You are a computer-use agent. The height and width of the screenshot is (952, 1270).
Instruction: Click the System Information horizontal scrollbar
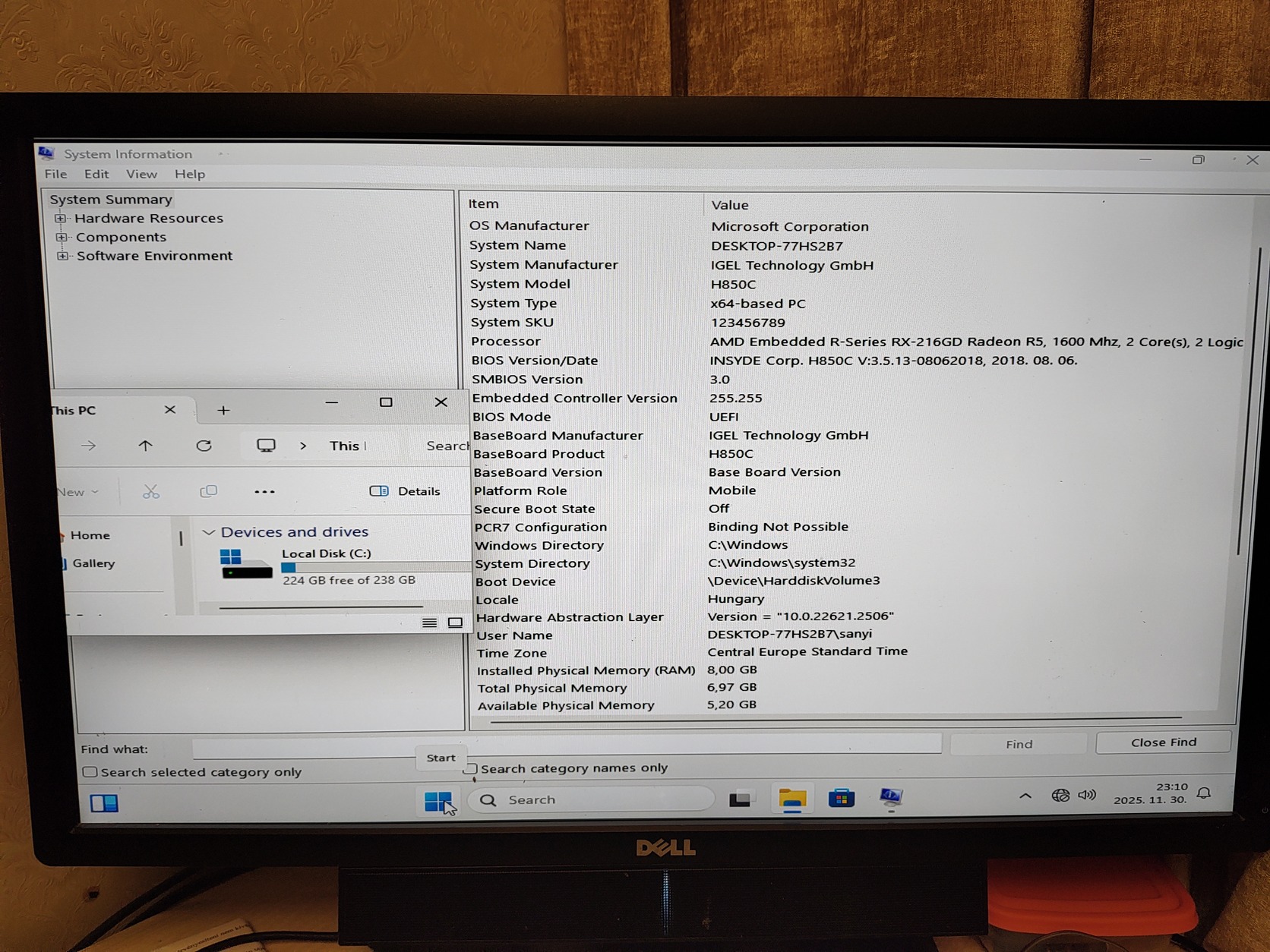coord(836,719)
